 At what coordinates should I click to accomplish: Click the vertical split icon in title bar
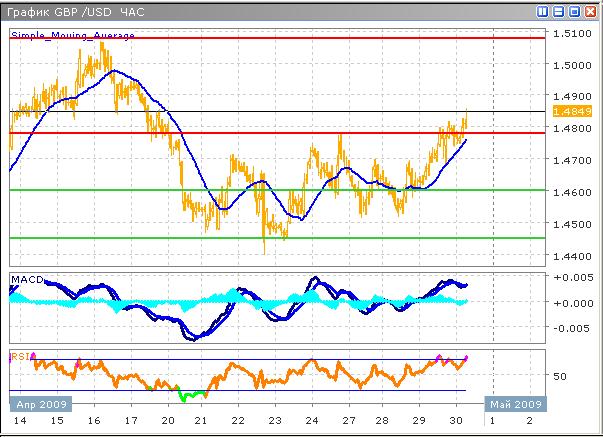[543, 12]
